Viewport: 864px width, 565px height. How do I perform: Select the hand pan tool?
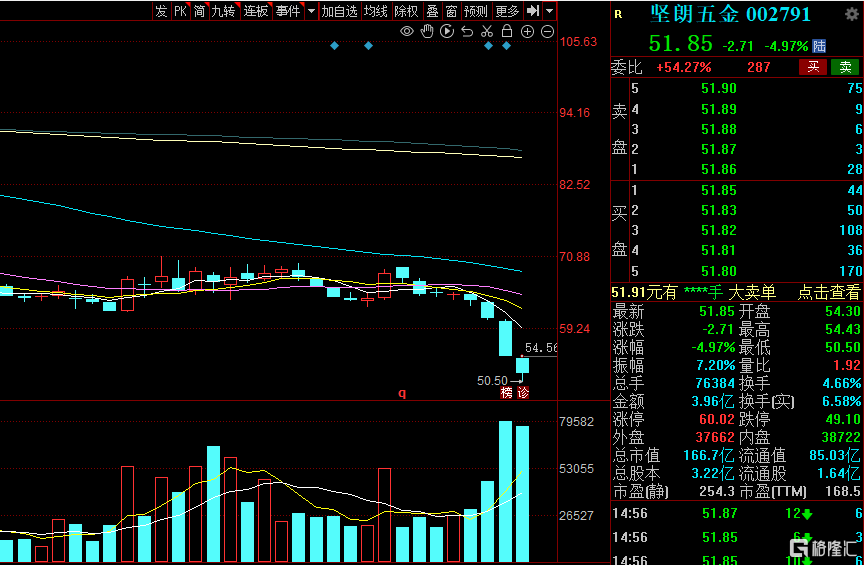pyautogui.click(x=427, y=31)
